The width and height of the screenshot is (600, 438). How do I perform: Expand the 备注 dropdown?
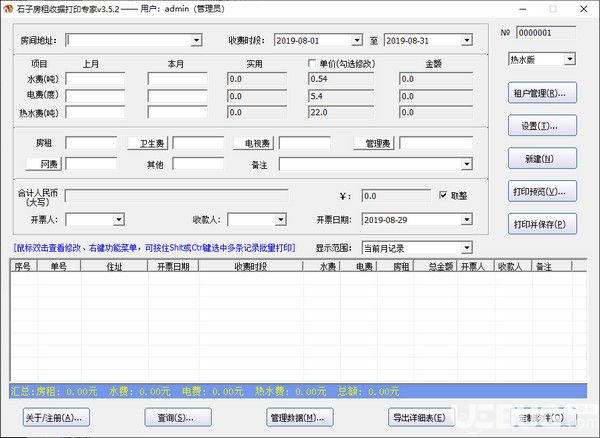click(466, 164)
